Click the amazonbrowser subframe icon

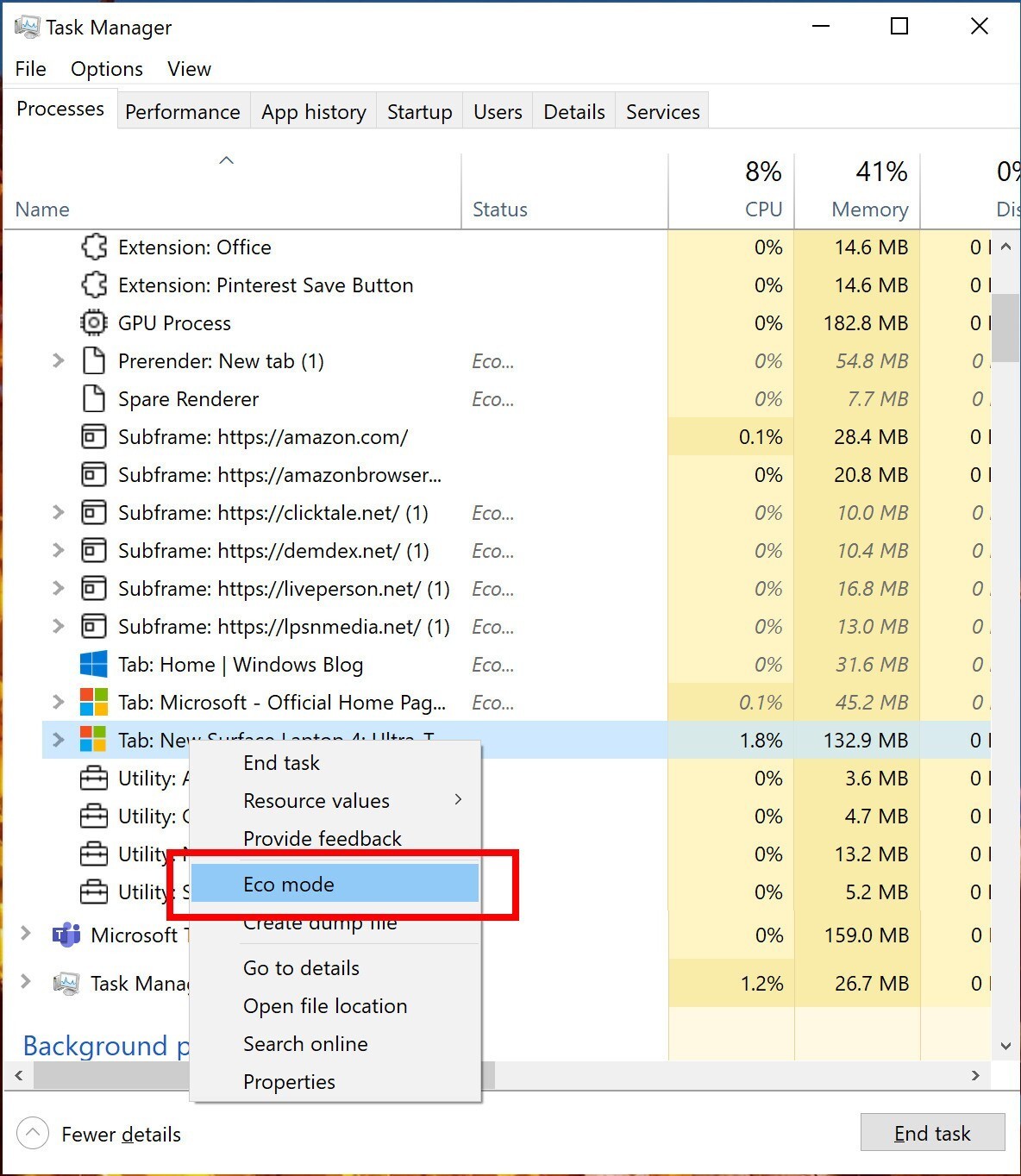pos(94,475)
